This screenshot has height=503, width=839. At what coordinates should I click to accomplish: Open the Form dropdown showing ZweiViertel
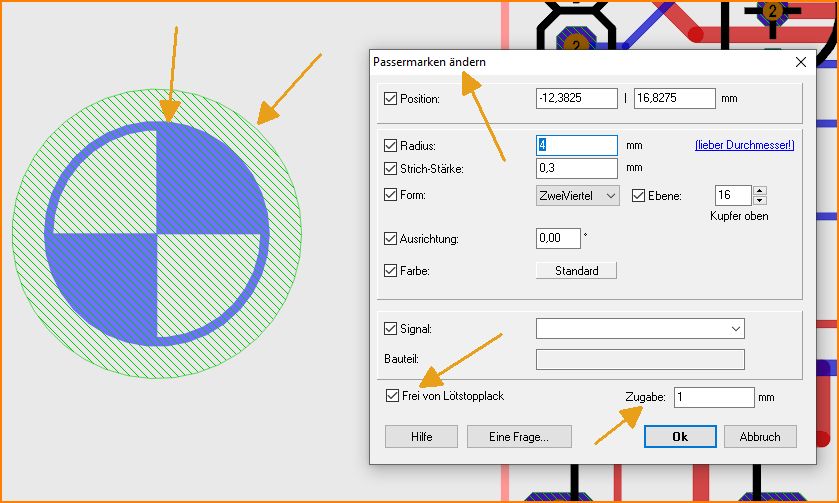[x=578, y=196]
